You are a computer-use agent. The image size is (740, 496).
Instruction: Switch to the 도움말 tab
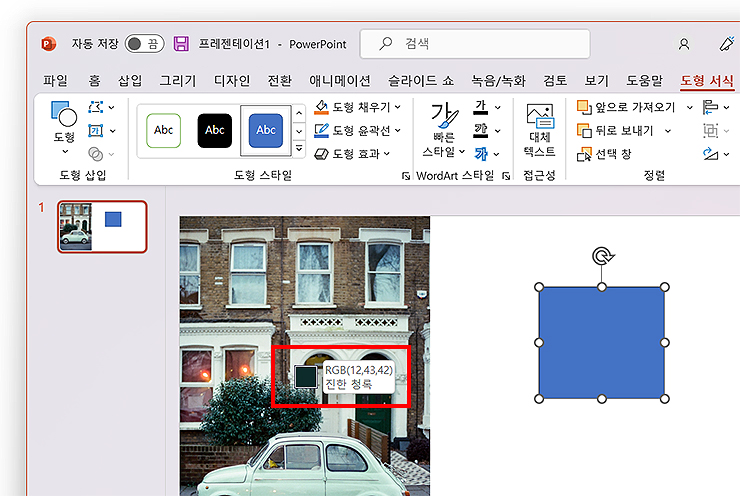coord(644,81)
